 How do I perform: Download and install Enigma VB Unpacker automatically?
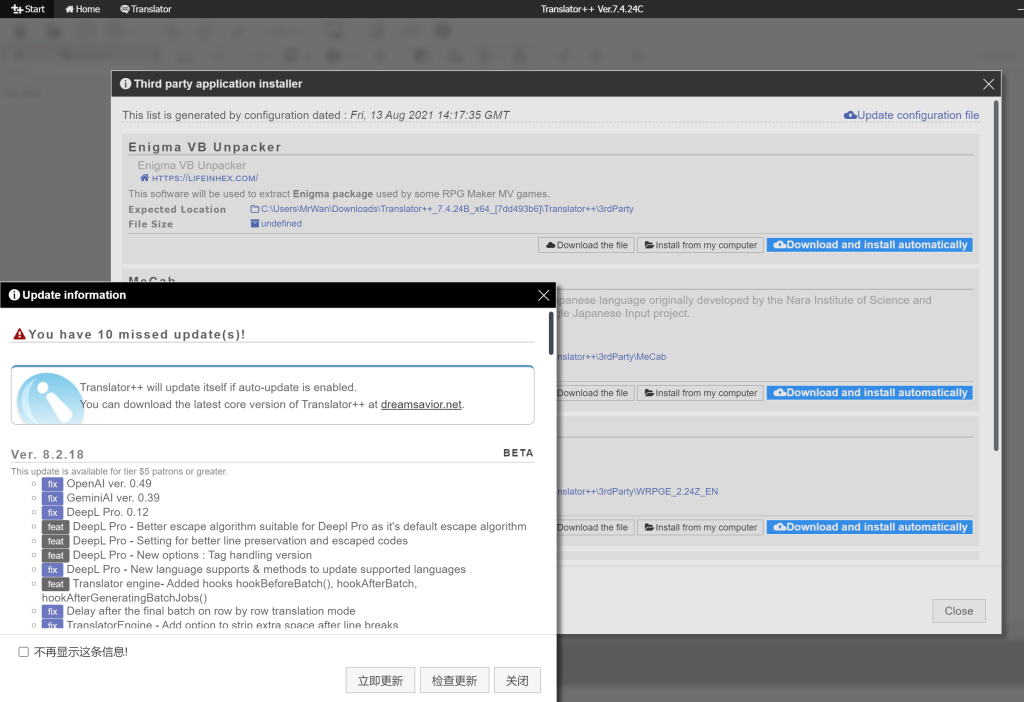pyautogui.click(x=870, y=245)
